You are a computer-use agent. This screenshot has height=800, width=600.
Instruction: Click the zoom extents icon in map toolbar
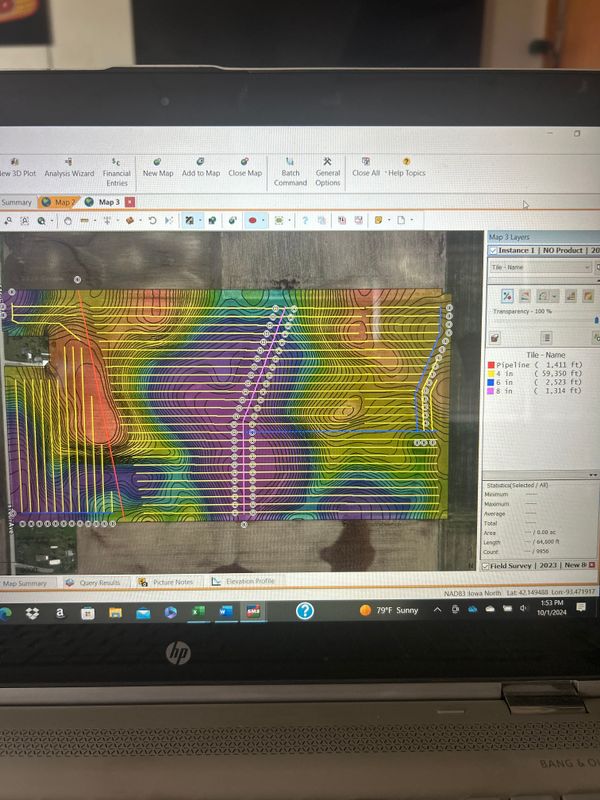[x=24, y=220]
